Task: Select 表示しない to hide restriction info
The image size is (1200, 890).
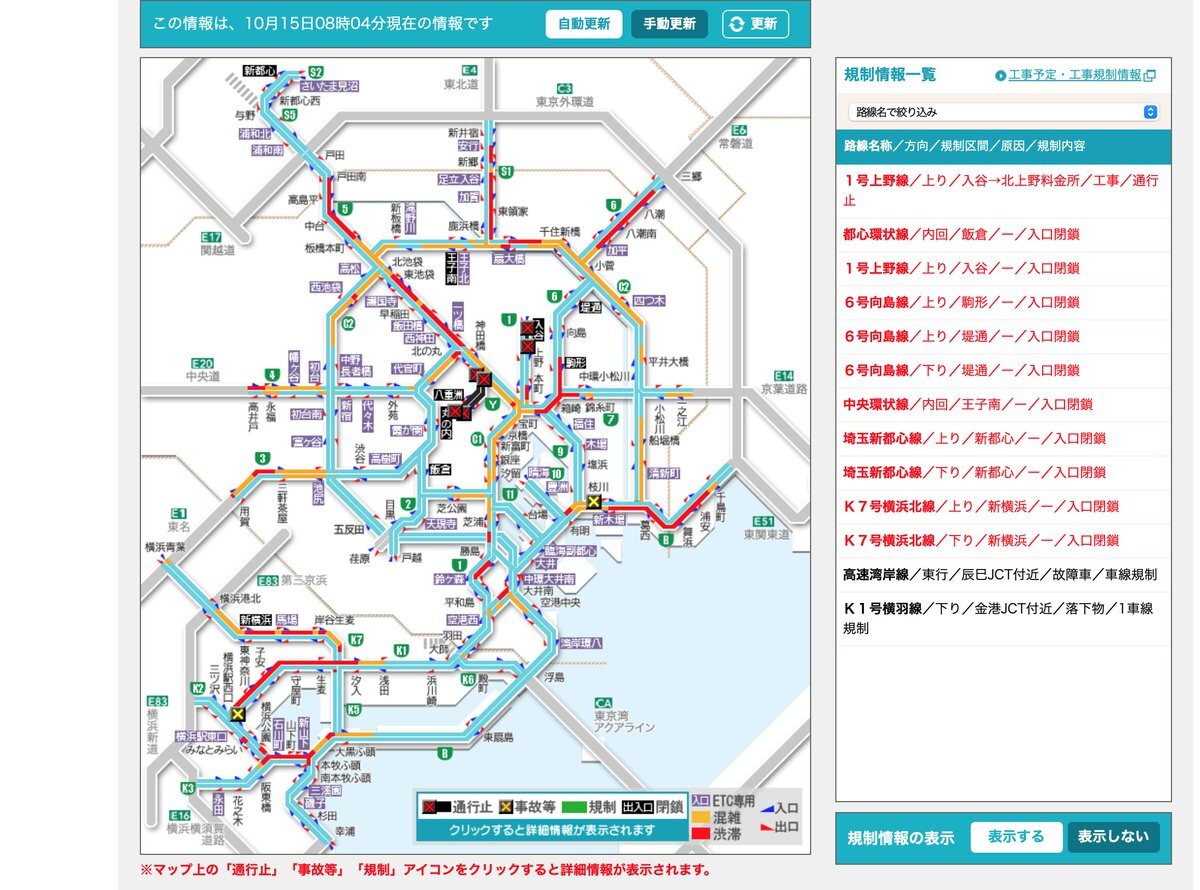Action: point(1113,837)
